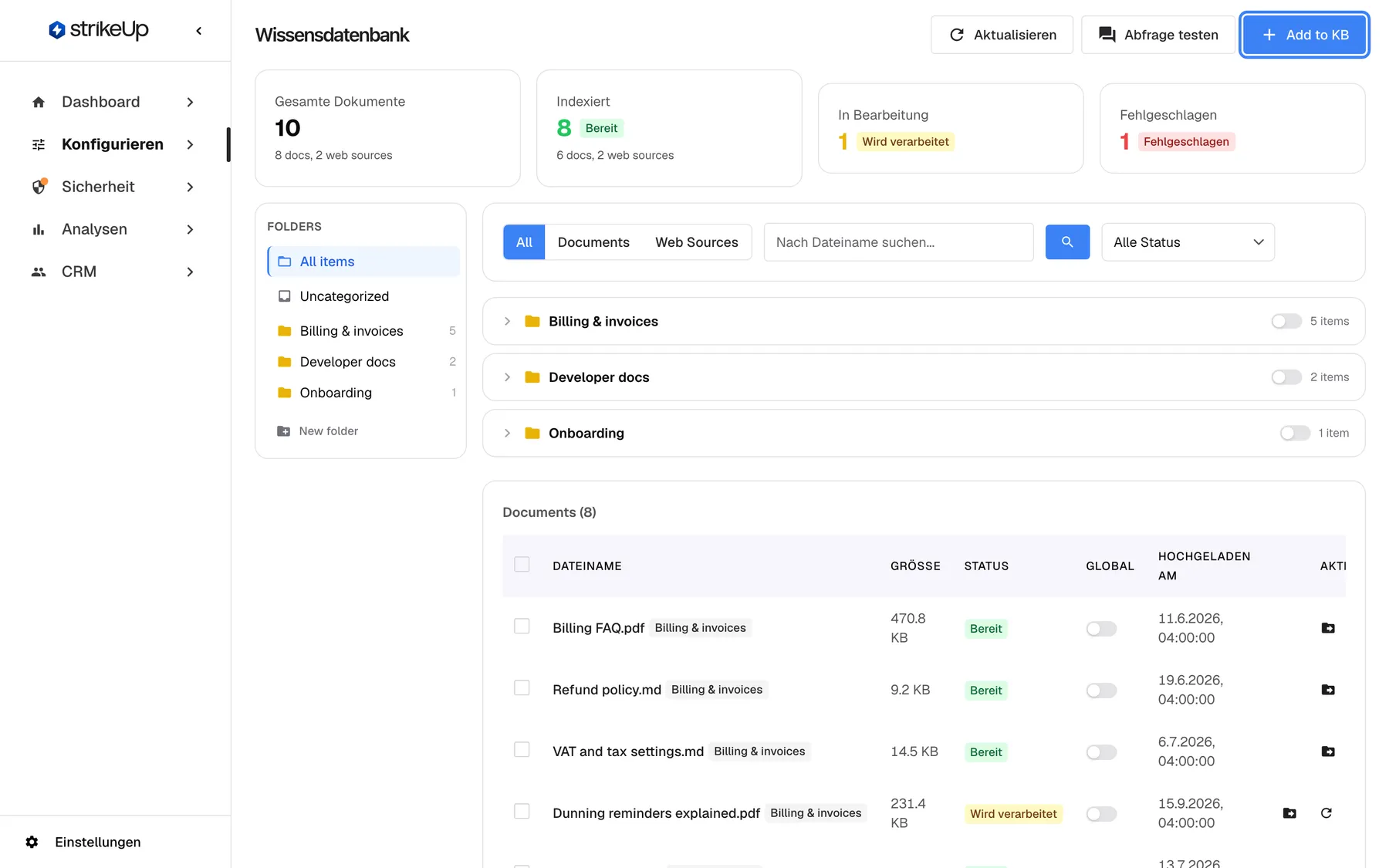Open All items in folders list

(x=363, y=262)
